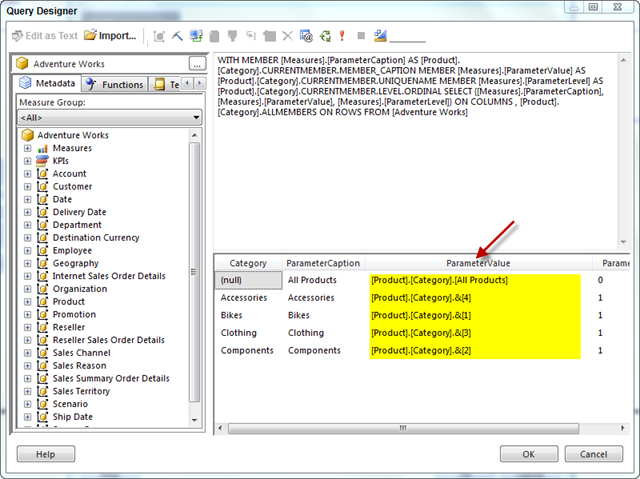Click the Command Type MDX icon

pyautogui.click(x=159, y=36)
